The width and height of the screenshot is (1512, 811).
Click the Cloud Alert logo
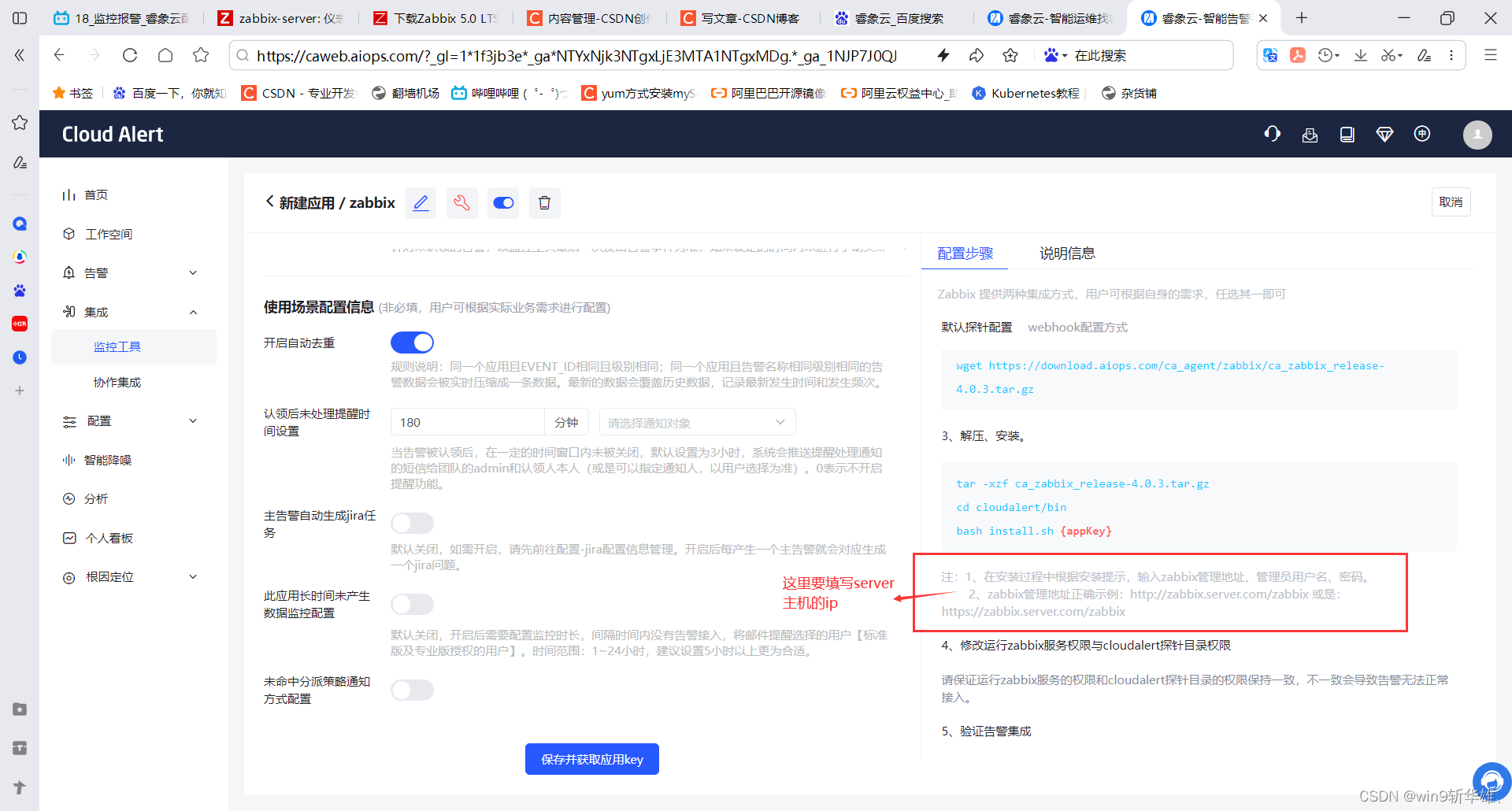point(113,135)
